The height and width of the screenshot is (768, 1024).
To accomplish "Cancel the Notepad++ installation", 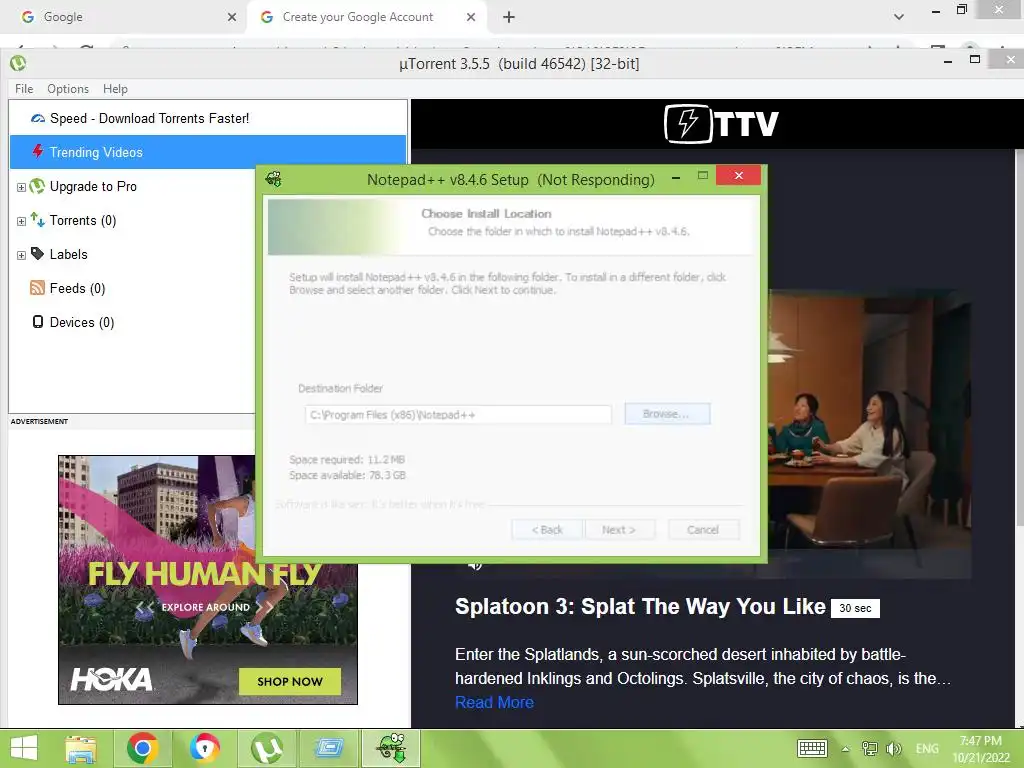I will [x=703, y=530].
